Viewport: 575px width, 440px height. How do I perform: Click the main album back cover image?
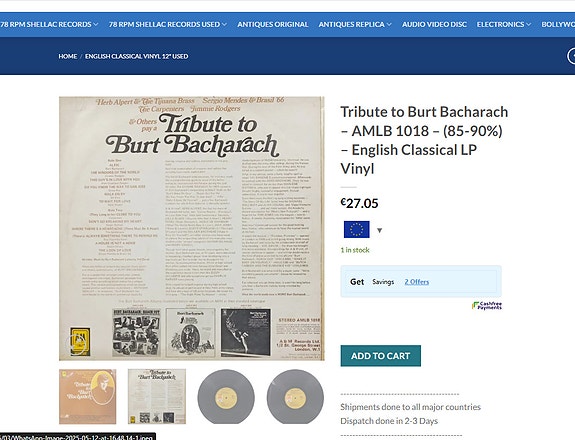pos(192,228)
